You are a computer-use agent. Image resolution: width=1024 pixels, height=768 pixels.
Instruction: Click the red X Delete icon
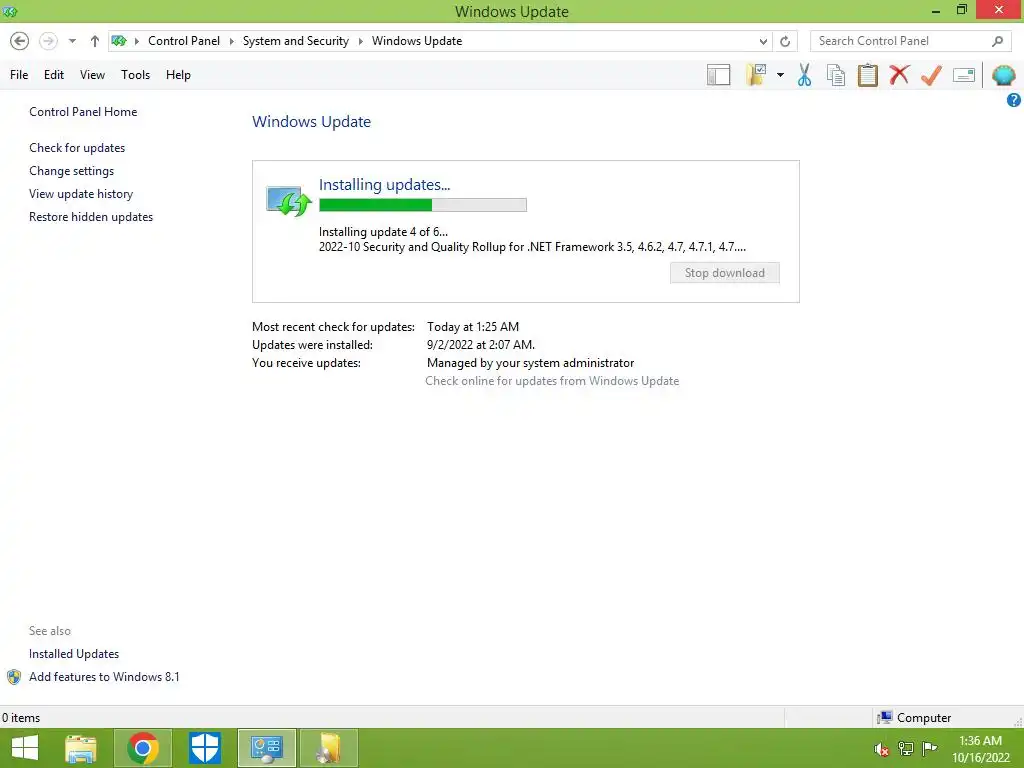click(899, 74)
